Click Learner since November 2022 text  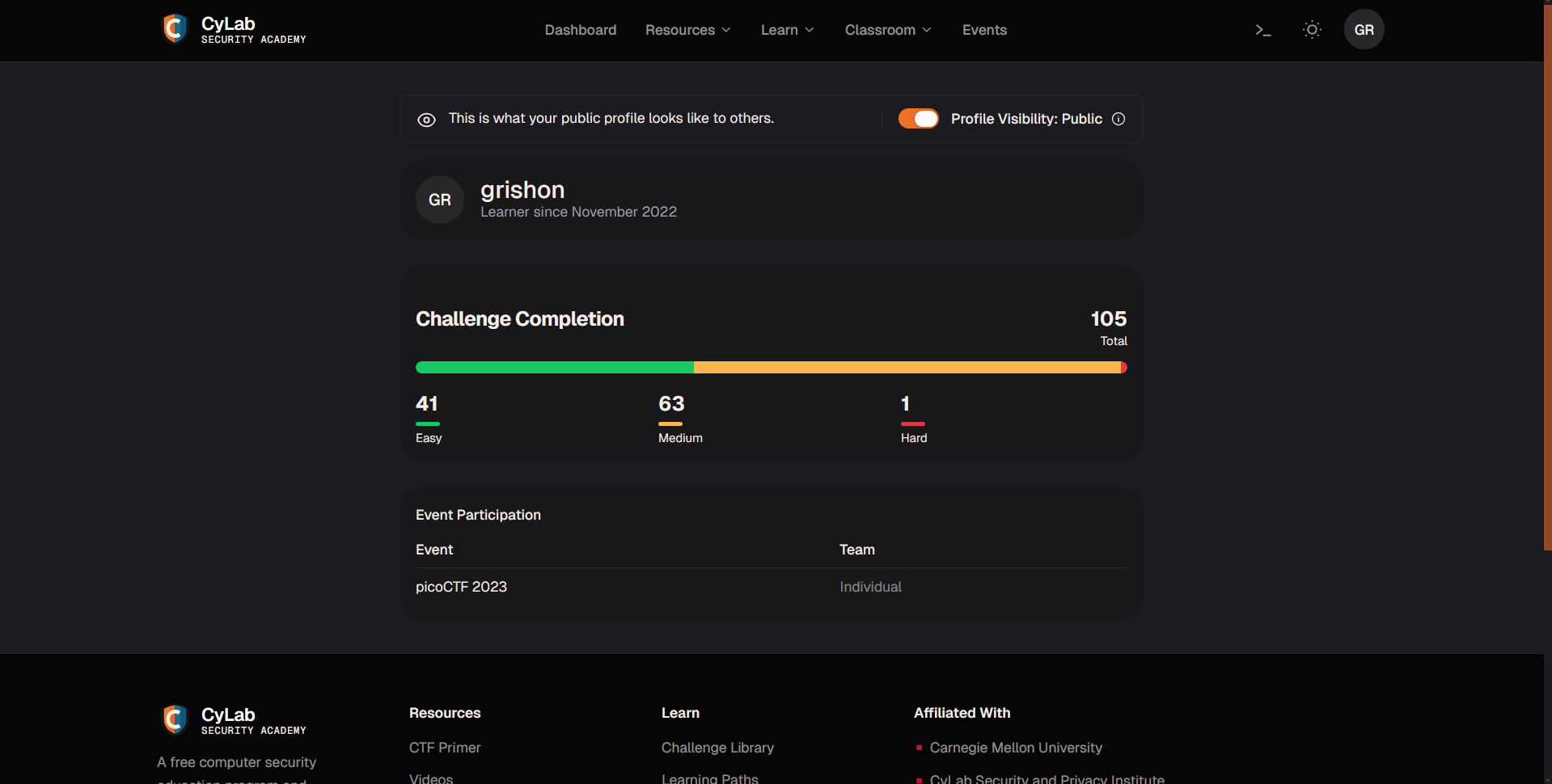578,212
